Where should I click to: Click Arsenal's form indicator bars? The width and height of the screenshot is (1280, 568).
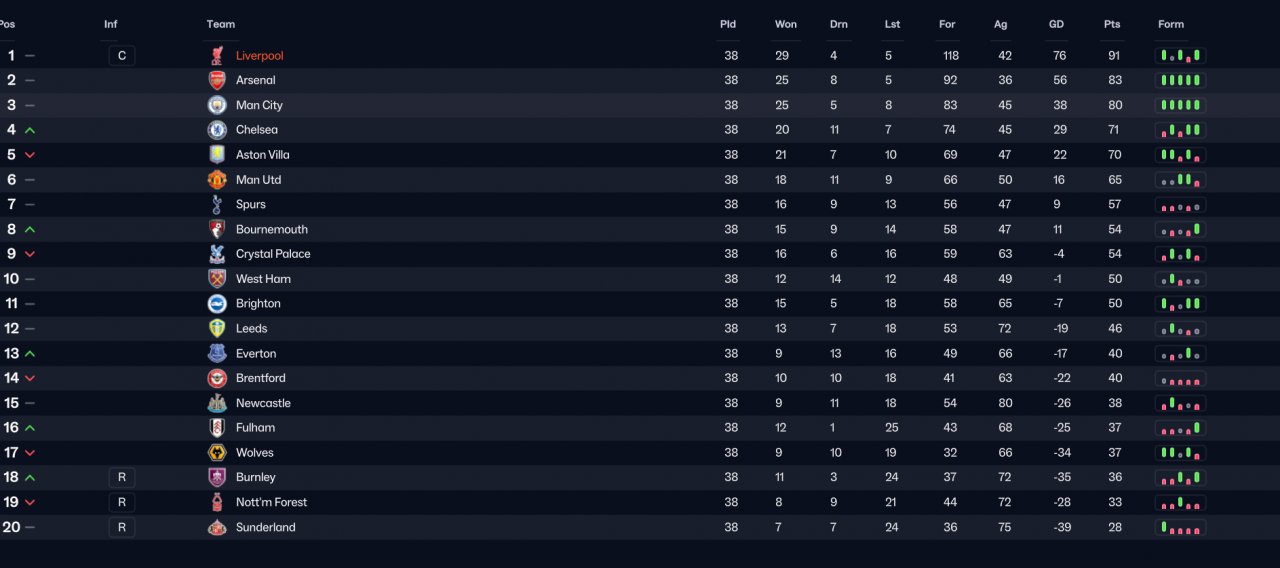coord(1181,80)
